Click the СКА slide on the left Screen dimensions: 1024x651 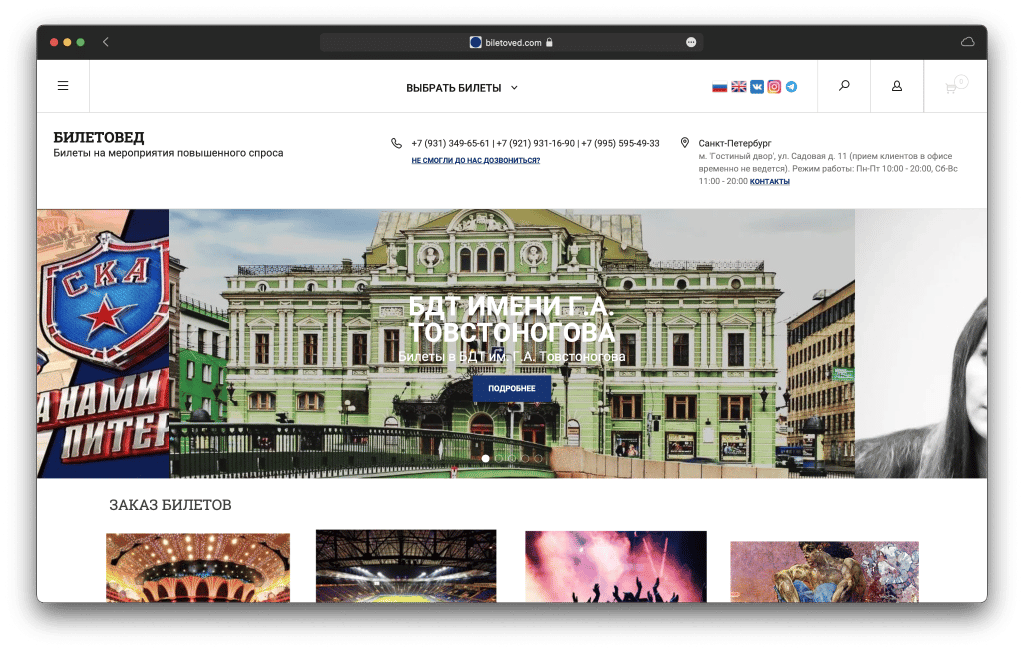[103, 343]
